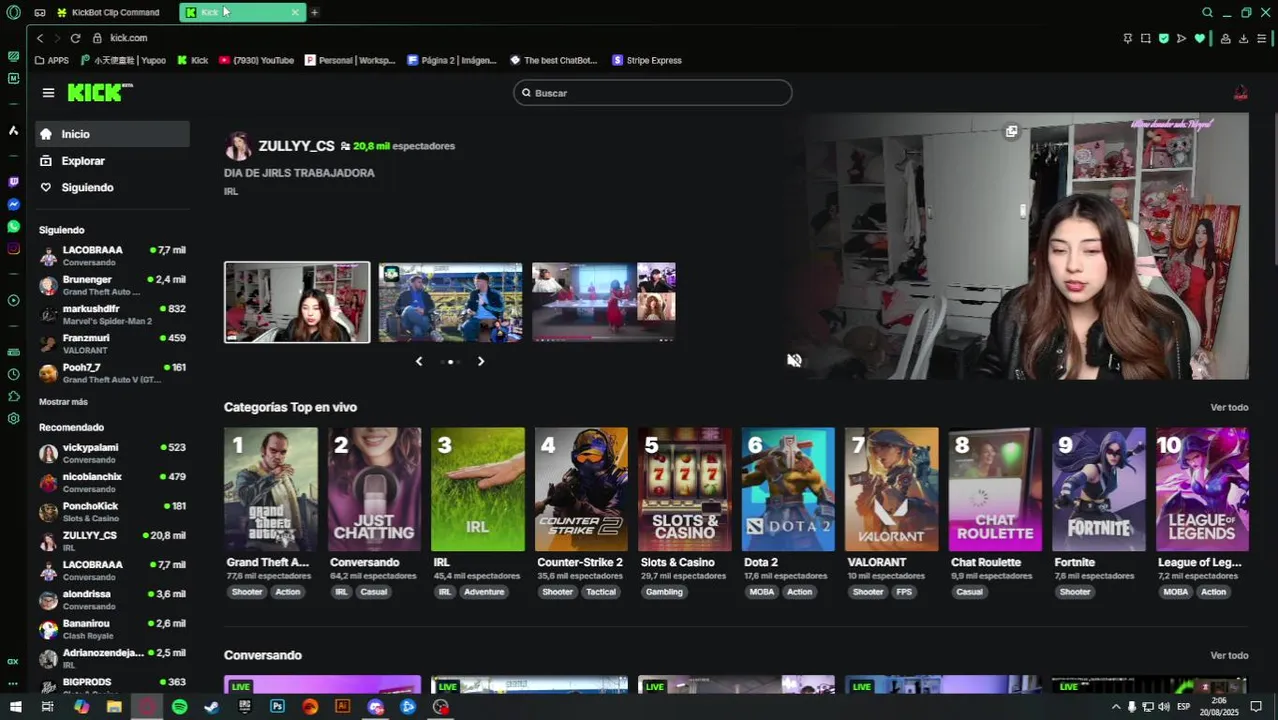The width and height of the screenshot is (1278, 720).
Task: Click the Buscar search field
Action: click(653, 93)
